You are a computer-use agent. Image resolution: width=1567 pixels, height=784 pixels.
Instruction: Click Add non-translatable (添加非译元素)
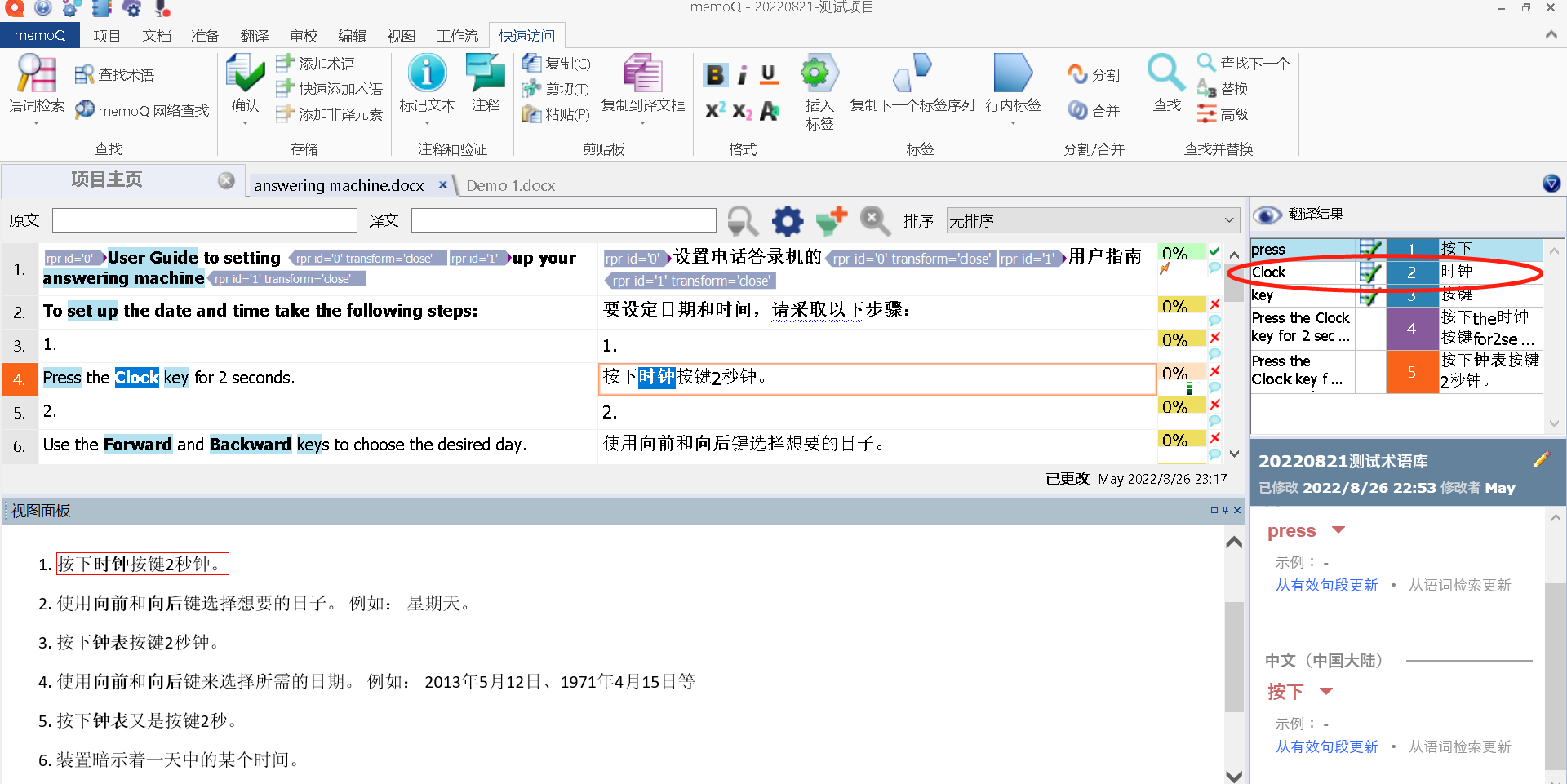point(330,113)
